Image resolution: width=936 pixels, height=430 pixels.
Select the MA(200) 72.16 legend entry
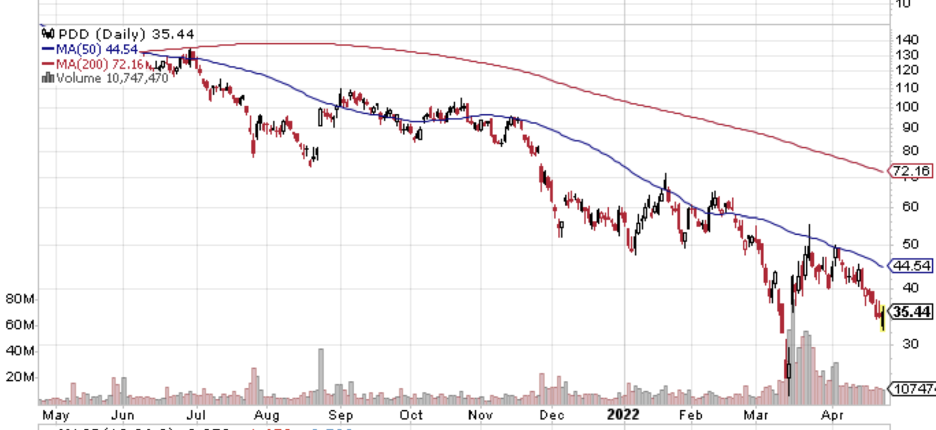click(99, 64)
